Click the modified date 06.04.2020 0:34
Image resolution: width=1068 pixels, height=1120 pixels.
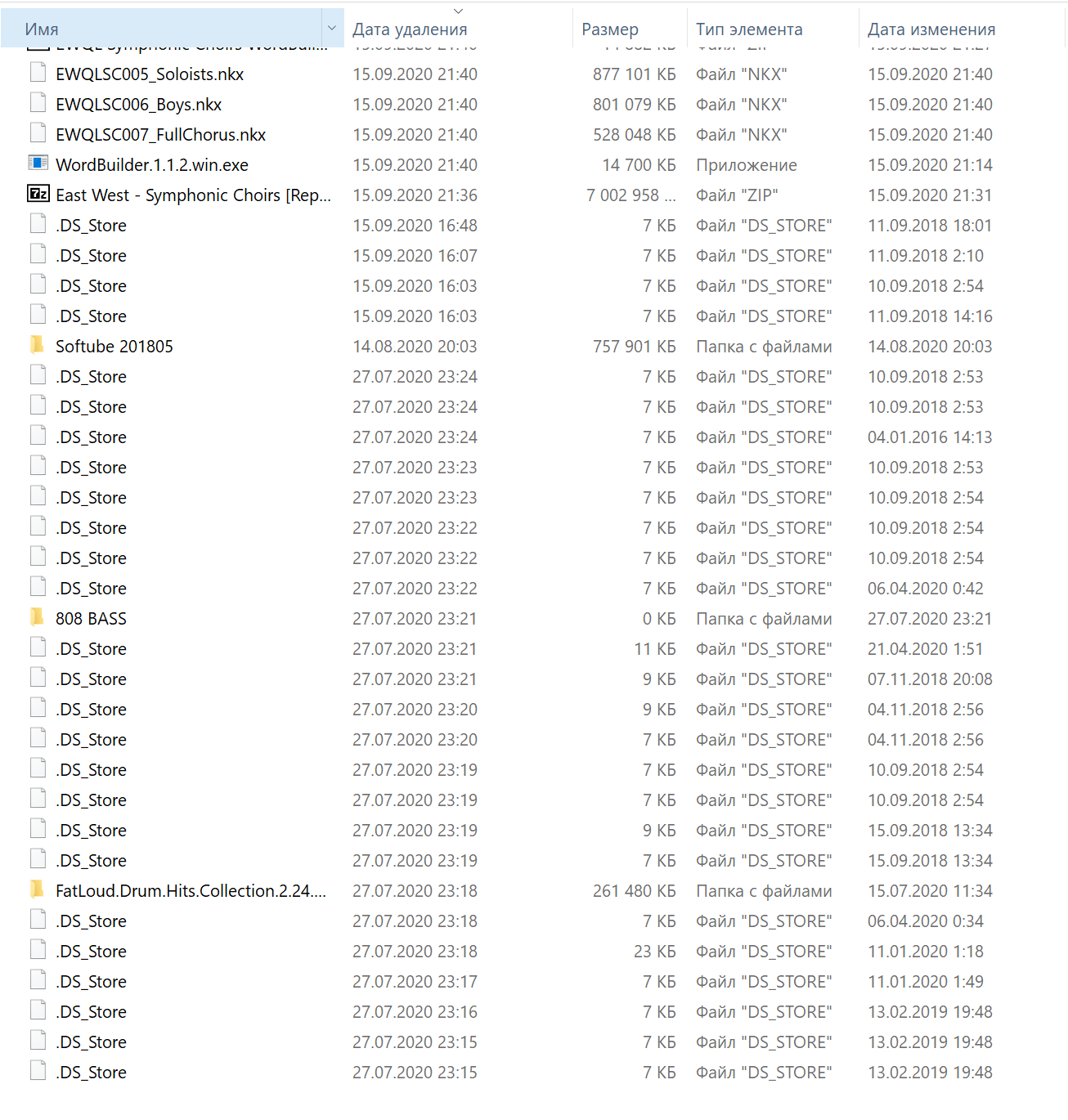coord(926,921)
